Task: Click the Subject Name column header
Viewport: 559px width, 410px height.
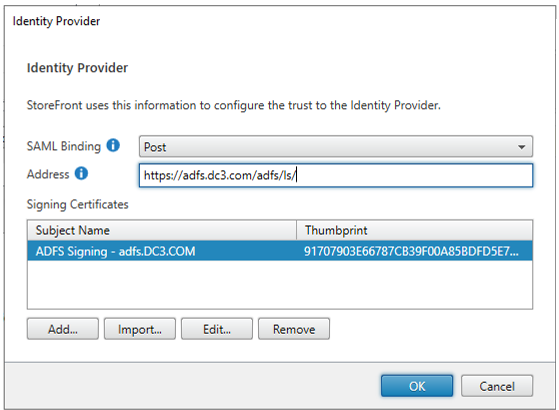Action: pyautogui.click(x=162, y=230)
